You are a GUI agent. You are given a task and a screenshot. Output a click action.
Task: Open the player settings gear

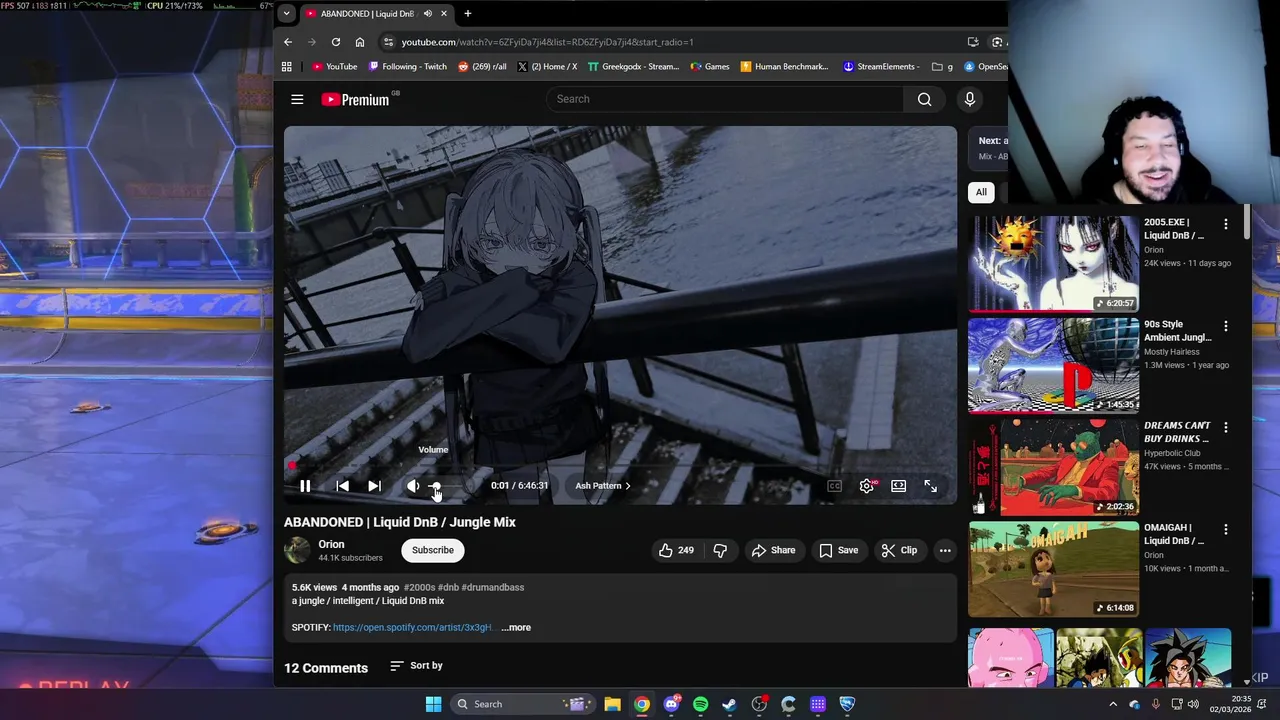tap(866, 486)
